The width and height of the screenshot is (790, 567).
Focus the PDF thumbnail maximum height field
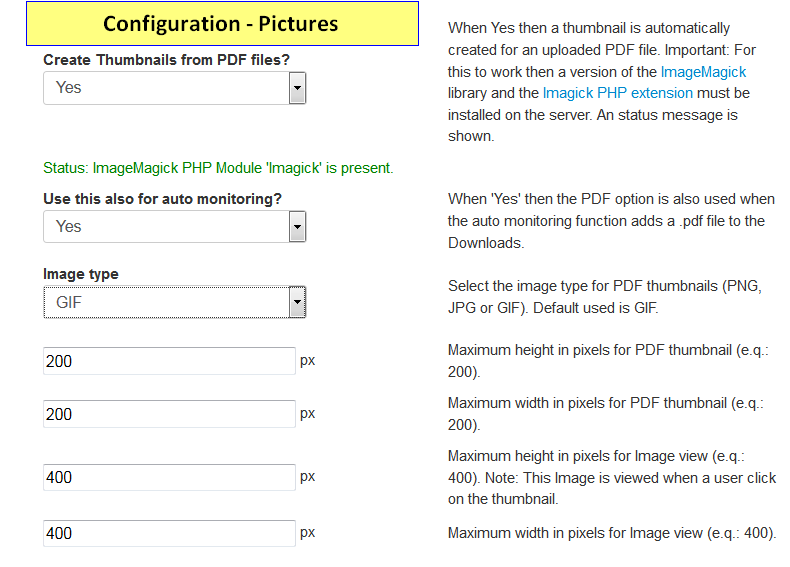point(169,361)
